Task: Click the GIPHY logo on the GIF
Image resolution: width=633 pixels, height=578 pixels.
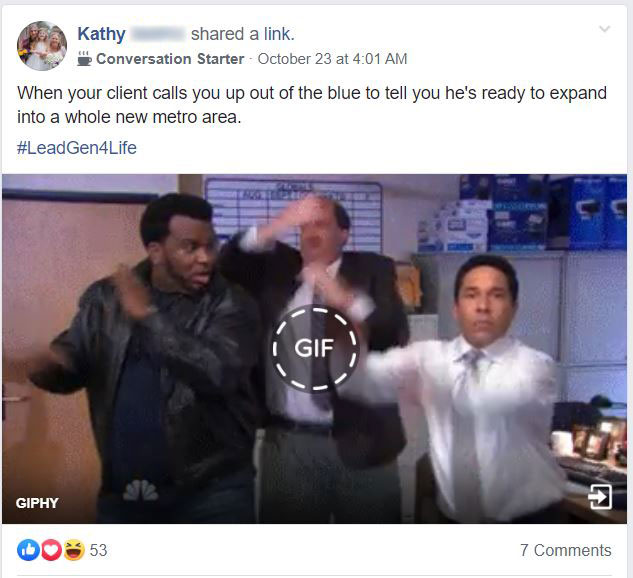Action: click(37, 503)
